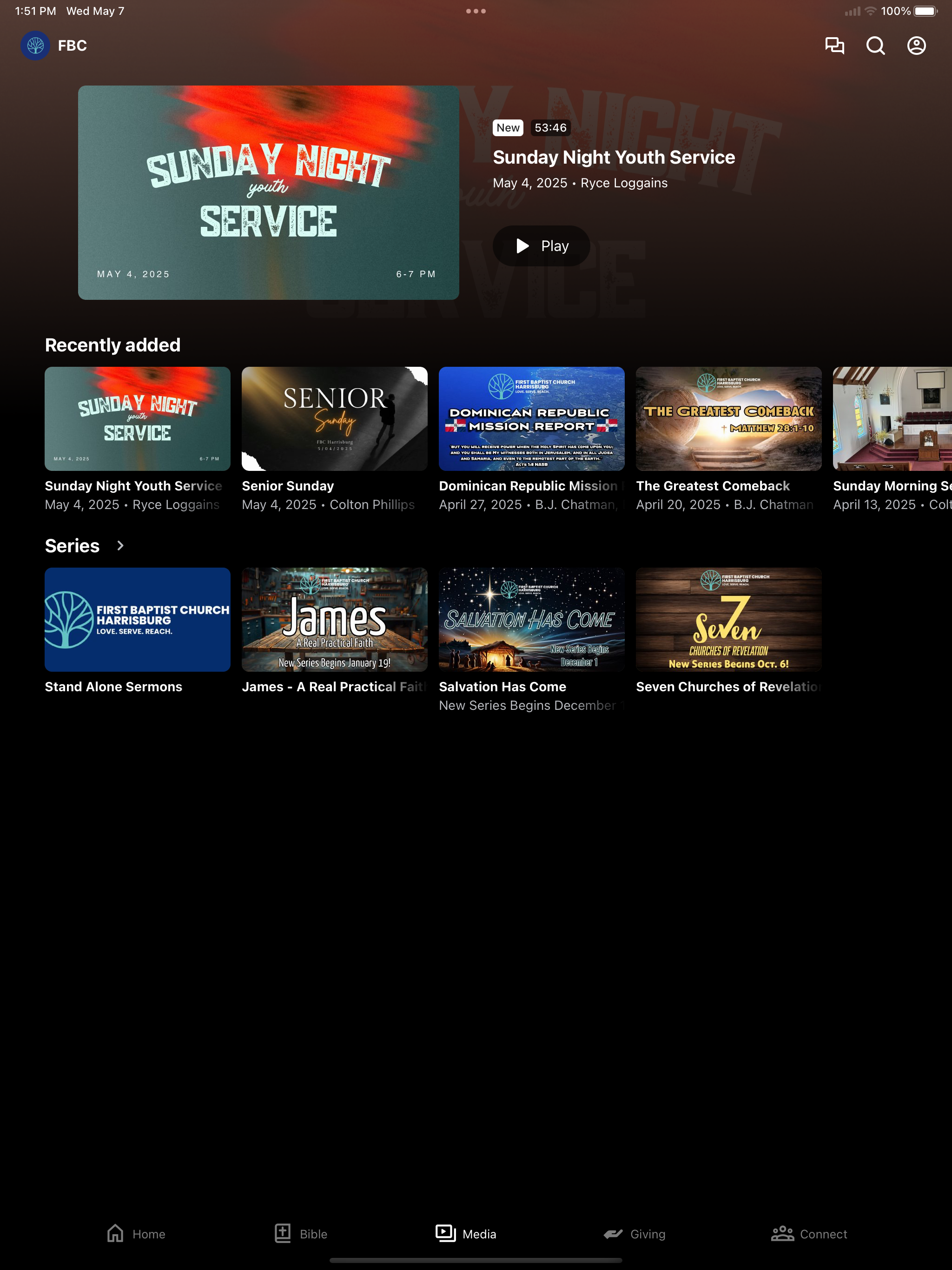Click 'Seven Churches of Revelation' title text
Viewport: 952px width, 1270px height.
point(728,687)
